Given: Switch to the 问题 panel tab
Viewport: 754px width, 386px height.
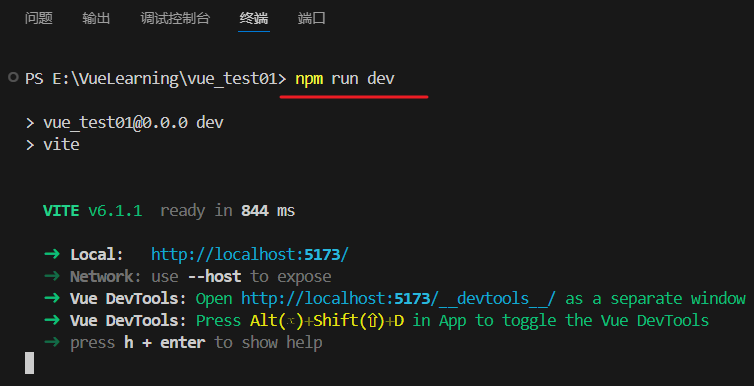Looking at the screenshot, I should 38,18.
